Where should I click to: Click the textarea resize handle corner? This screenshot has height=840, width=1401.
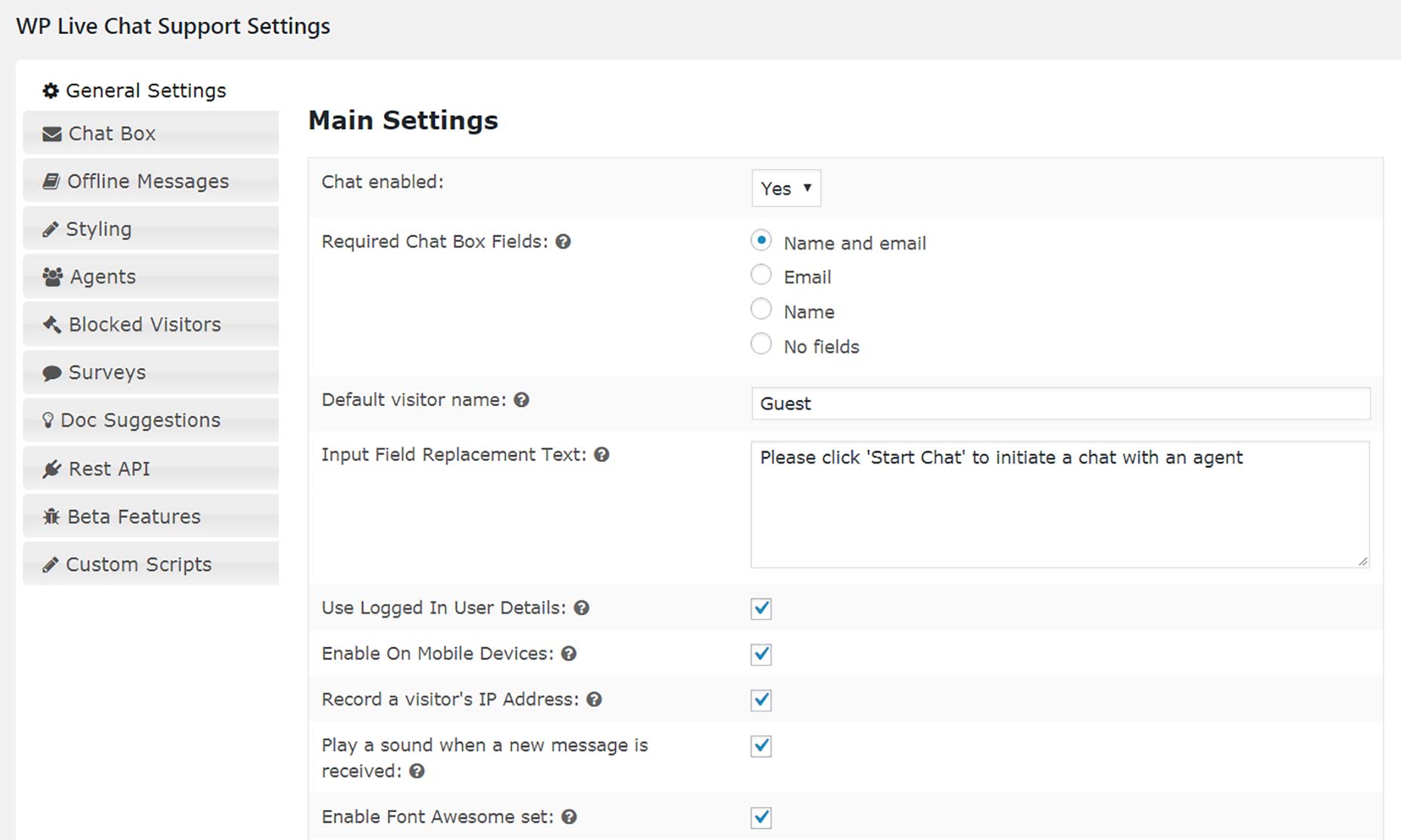point(1363,561)
